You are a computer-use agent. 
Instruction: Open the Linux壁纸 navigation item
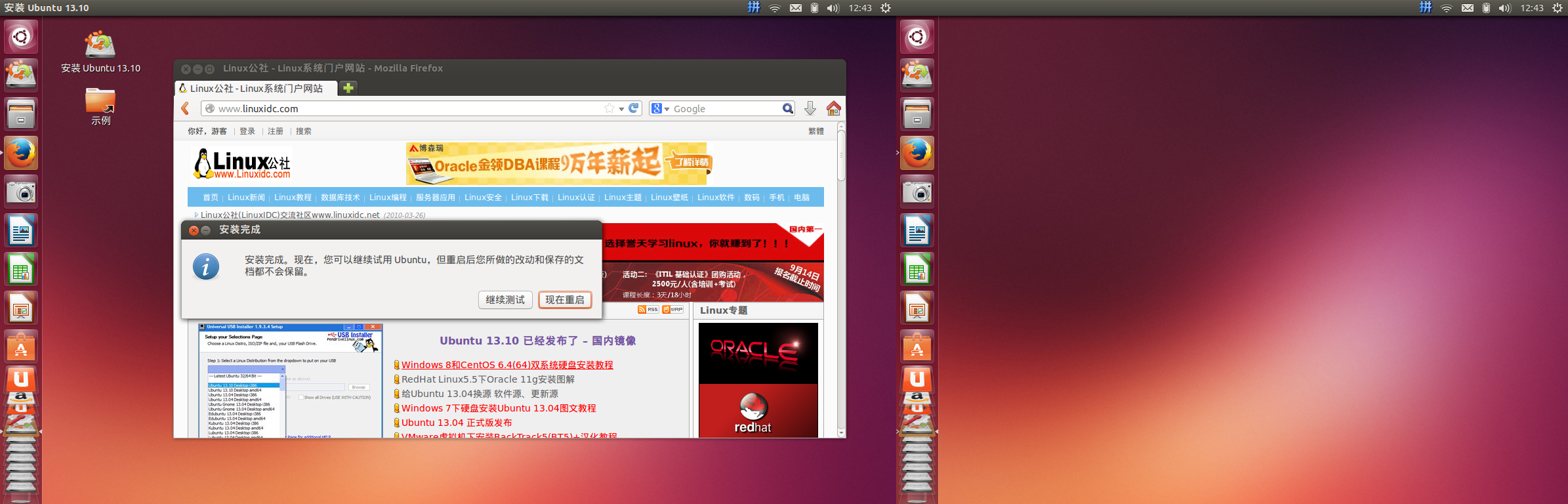[x=669, y=197]
